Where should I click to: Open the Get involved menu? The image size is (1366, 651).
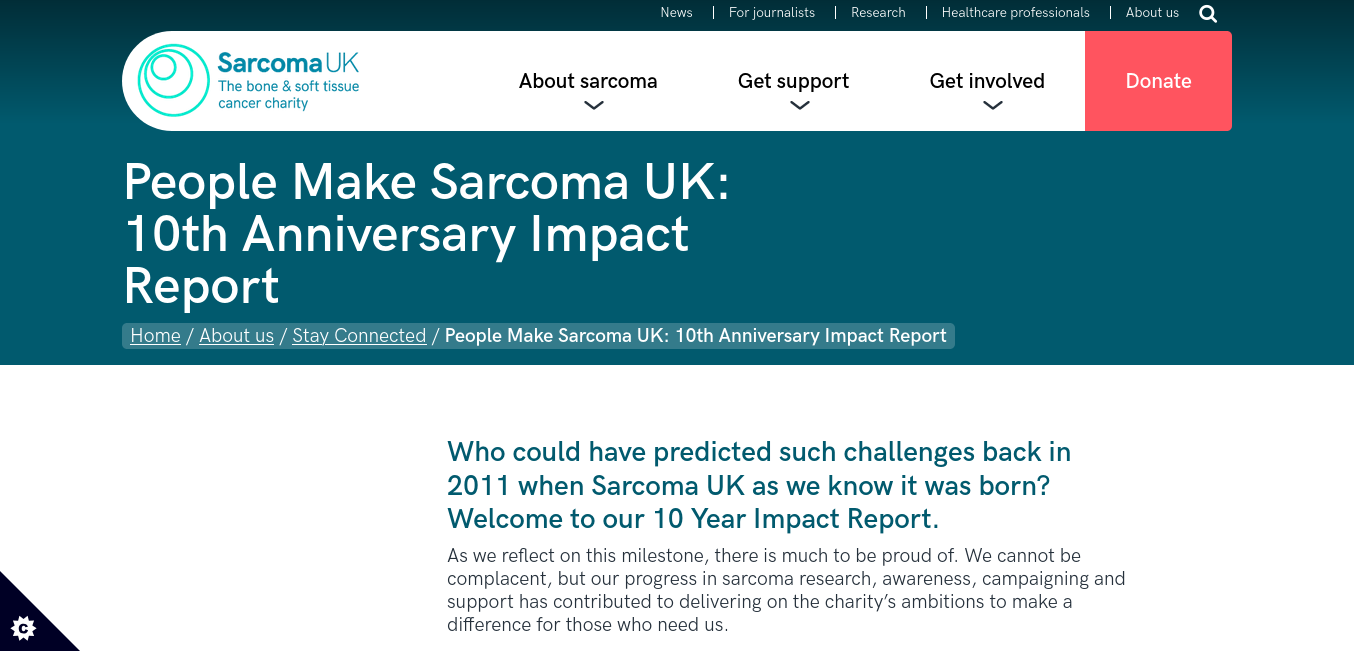[987, 81]
